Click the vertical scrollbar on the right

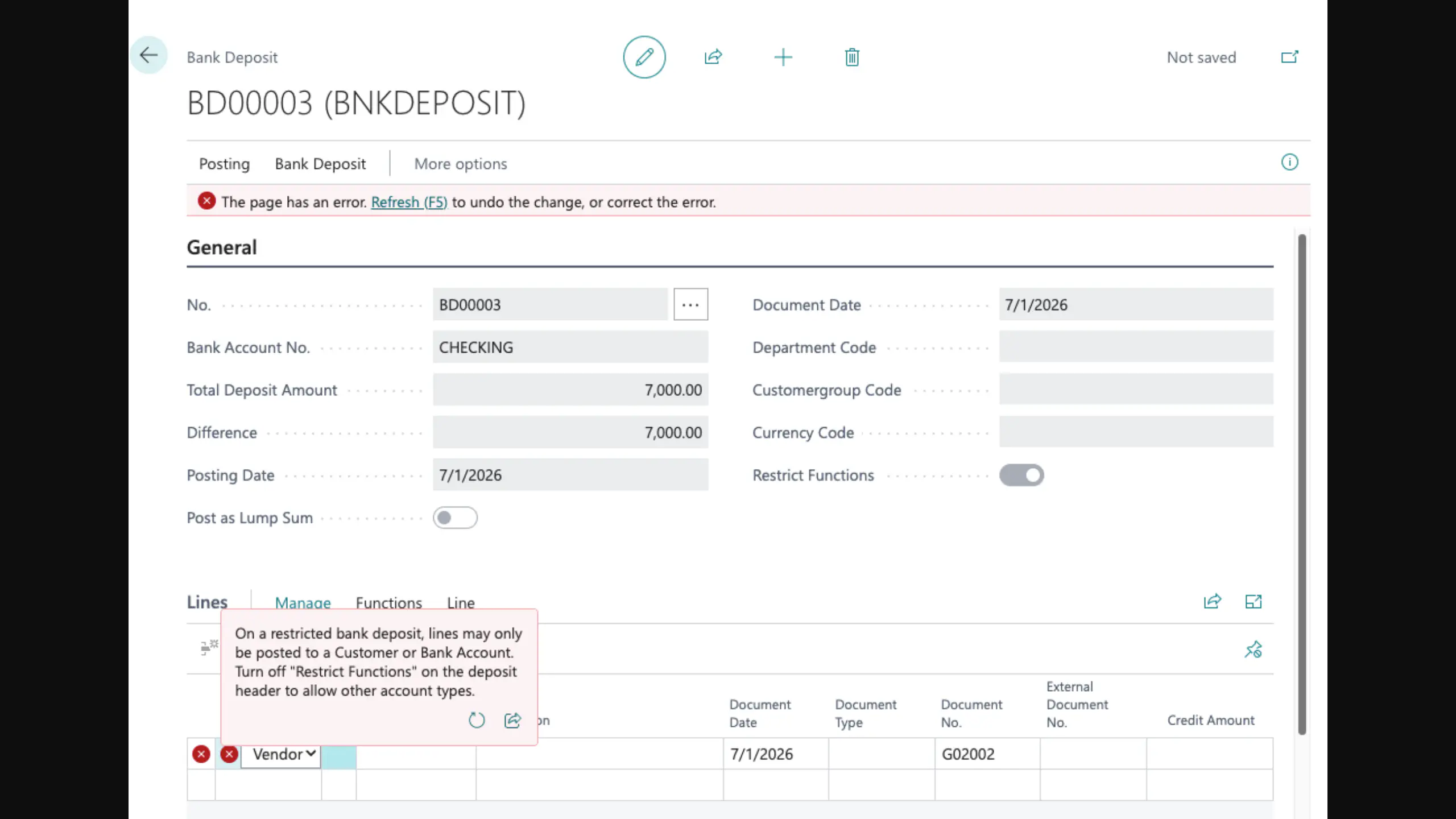(1302, 483)
